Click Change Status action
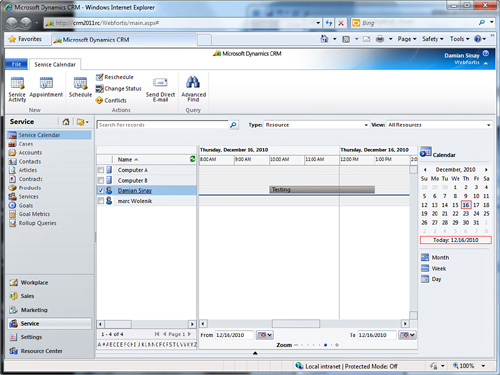The image size is (500, 375). [x=119, y=89]
